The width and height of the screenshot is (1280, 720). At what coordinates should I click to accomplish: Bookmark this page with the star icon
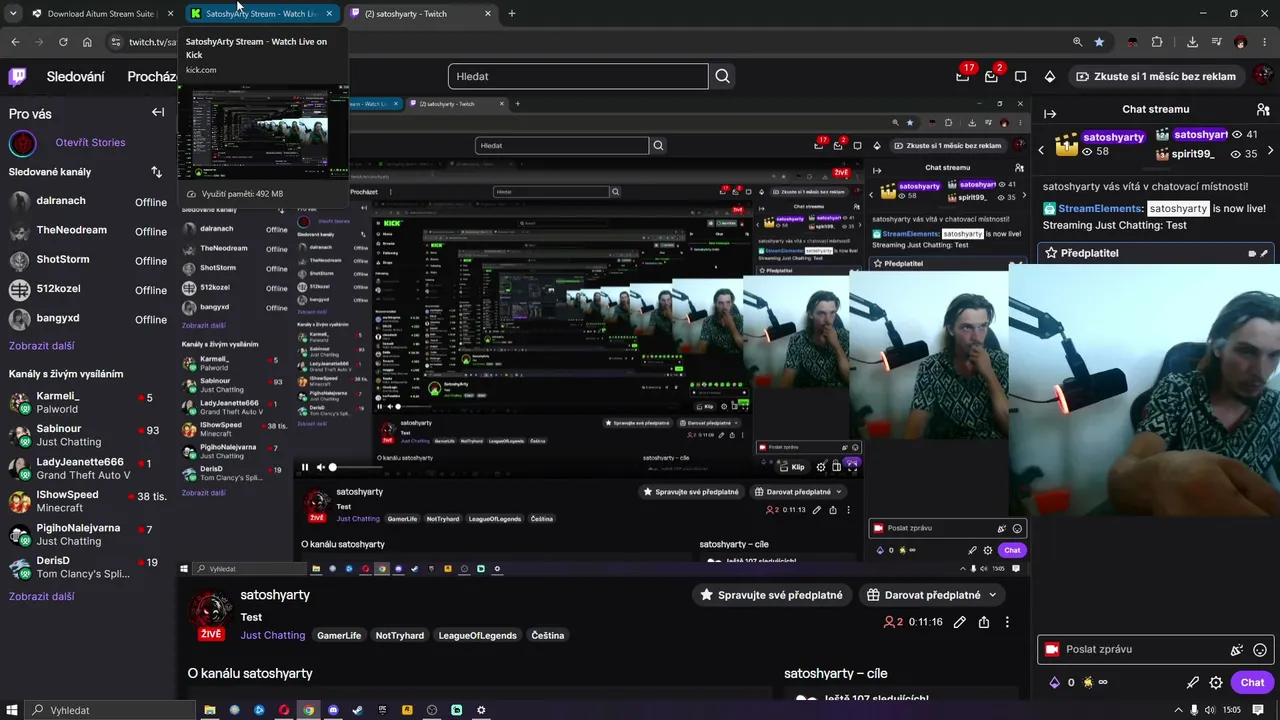pos(1099,42)
